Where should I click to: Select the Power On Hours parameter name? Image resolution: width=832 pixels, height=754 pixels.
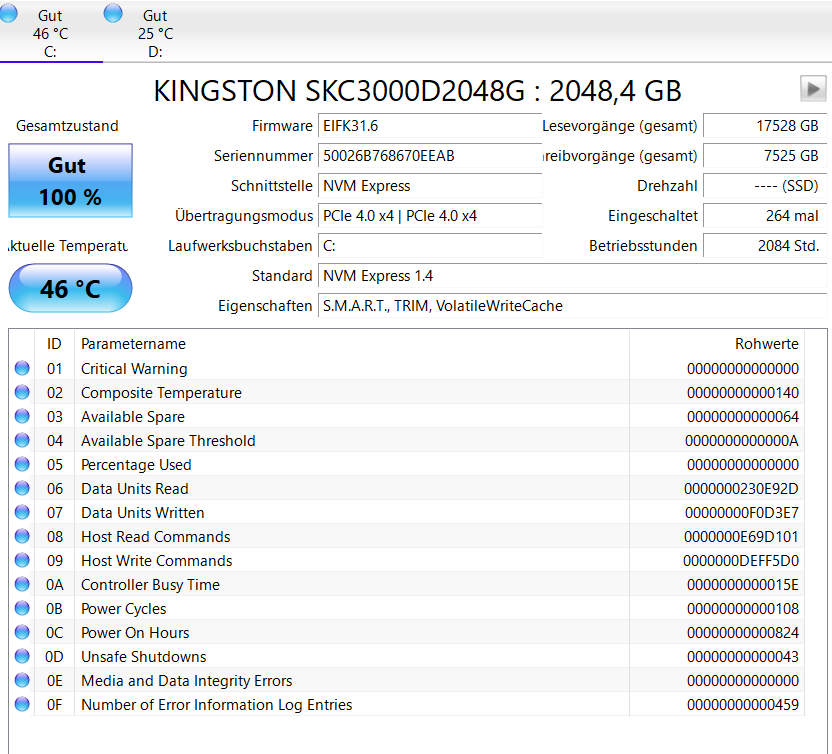tap(135, 633)
